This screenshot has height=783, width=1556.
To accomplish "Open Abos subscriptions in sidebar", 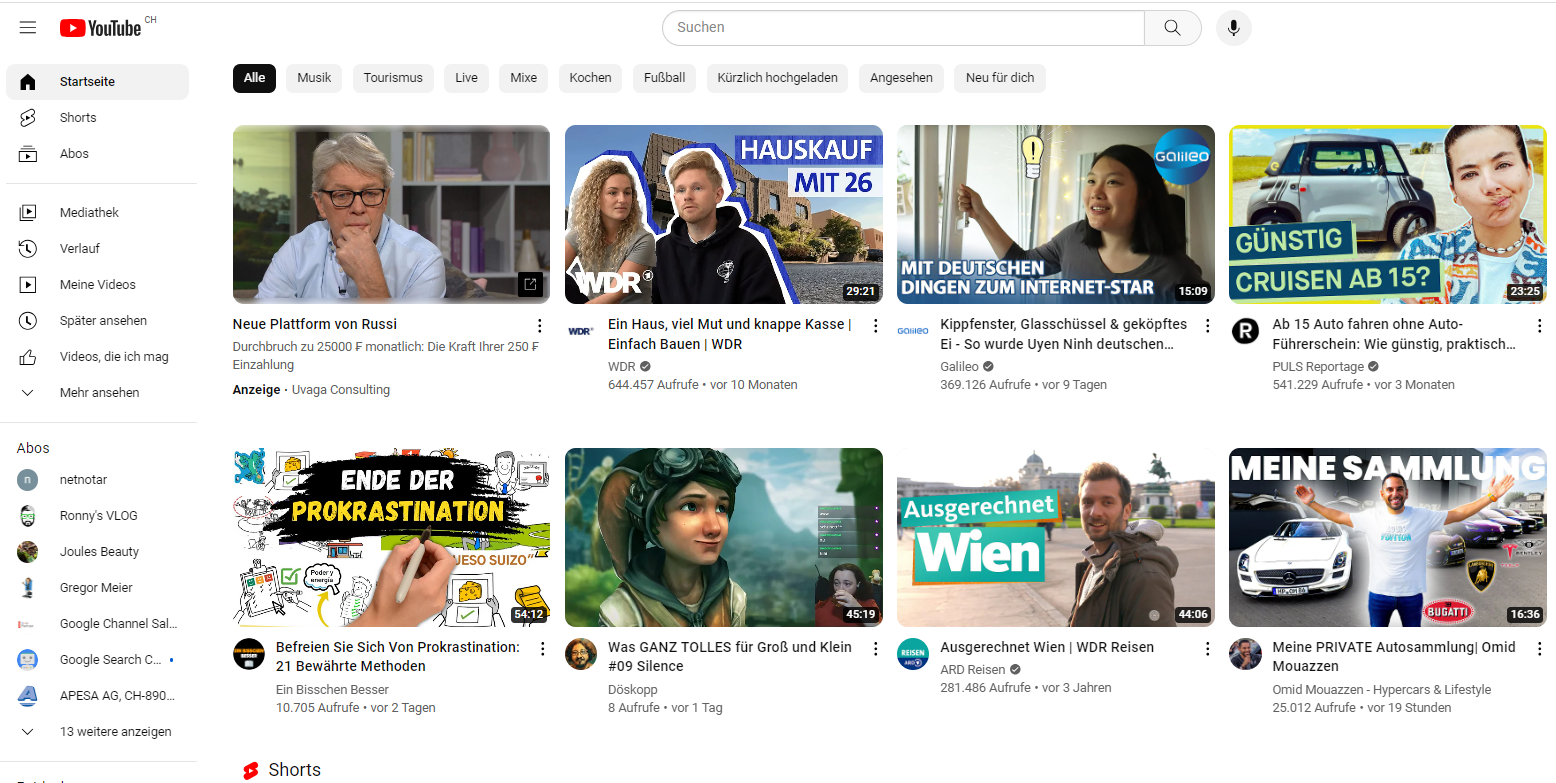I will coord(97,154).
